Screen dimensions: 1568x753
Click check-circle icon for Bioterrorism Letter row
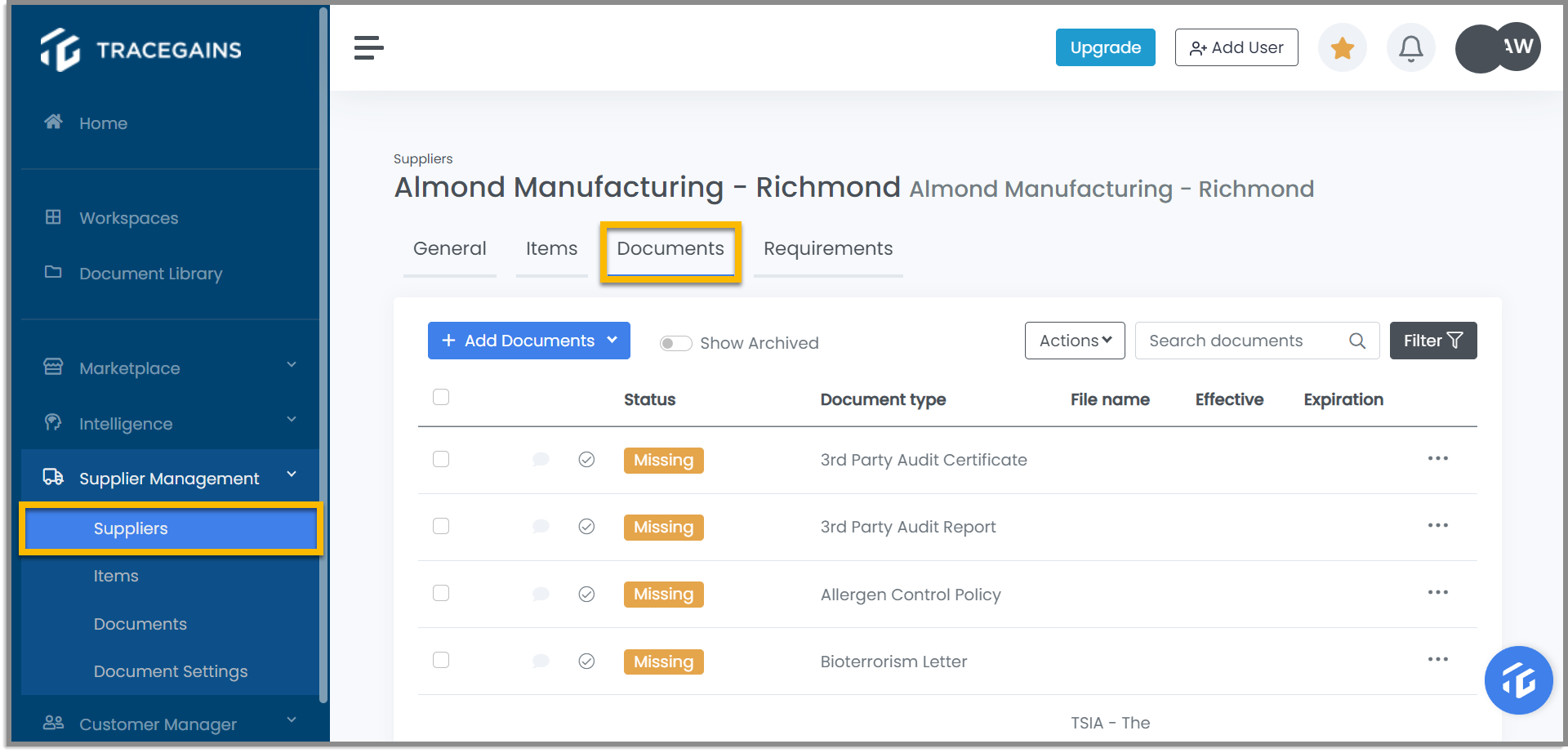586,661
